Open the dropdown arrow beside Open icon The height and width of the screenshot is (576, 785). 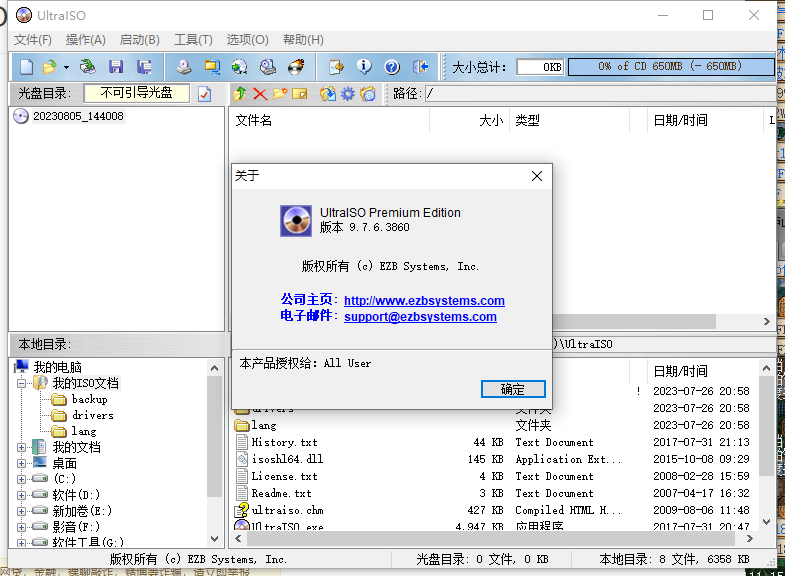[66, 67]
